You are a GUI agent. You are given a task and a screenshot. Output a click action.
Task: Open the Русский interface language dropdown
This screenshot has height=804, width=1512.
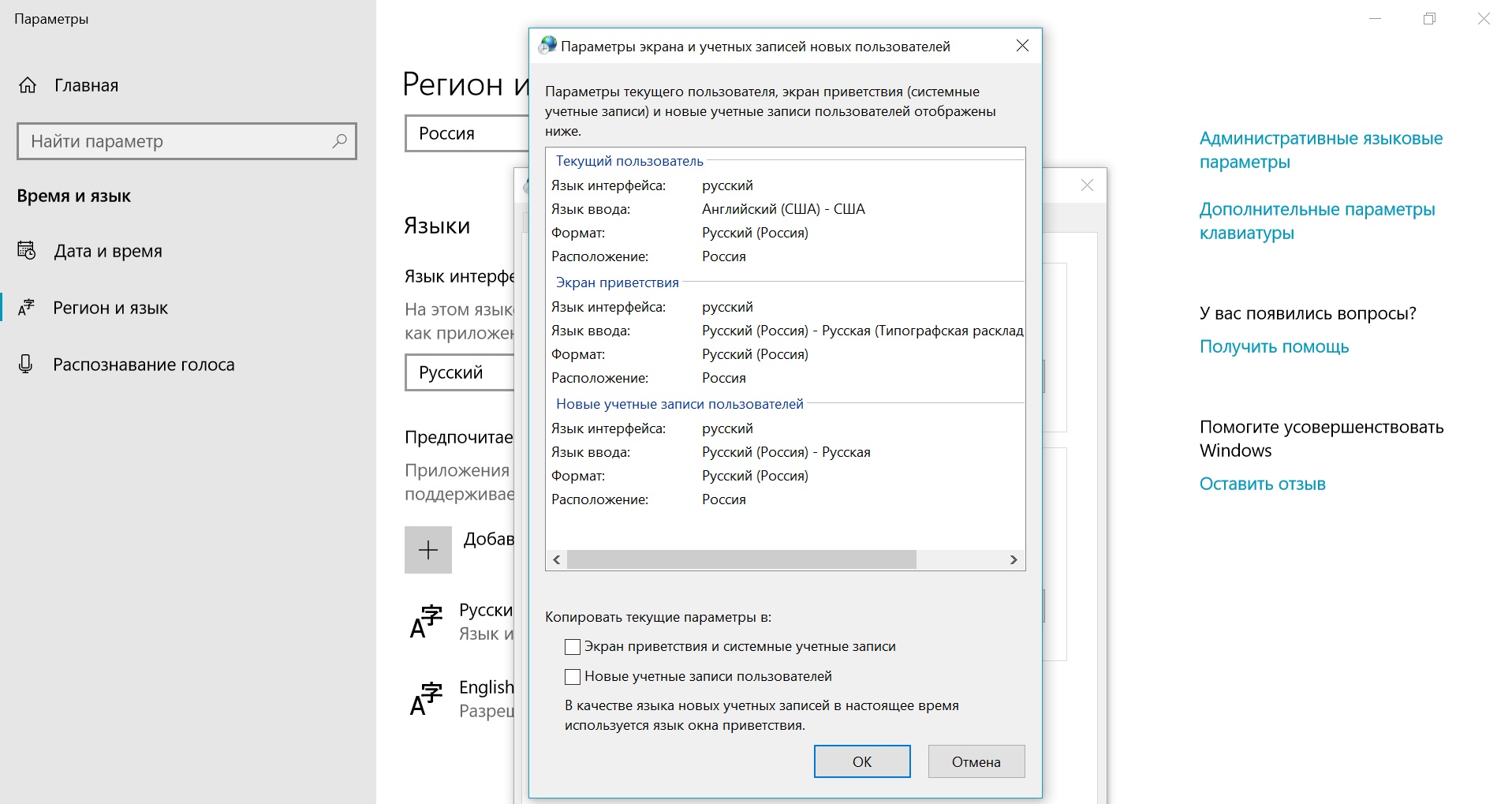click(x=460, y=372)
